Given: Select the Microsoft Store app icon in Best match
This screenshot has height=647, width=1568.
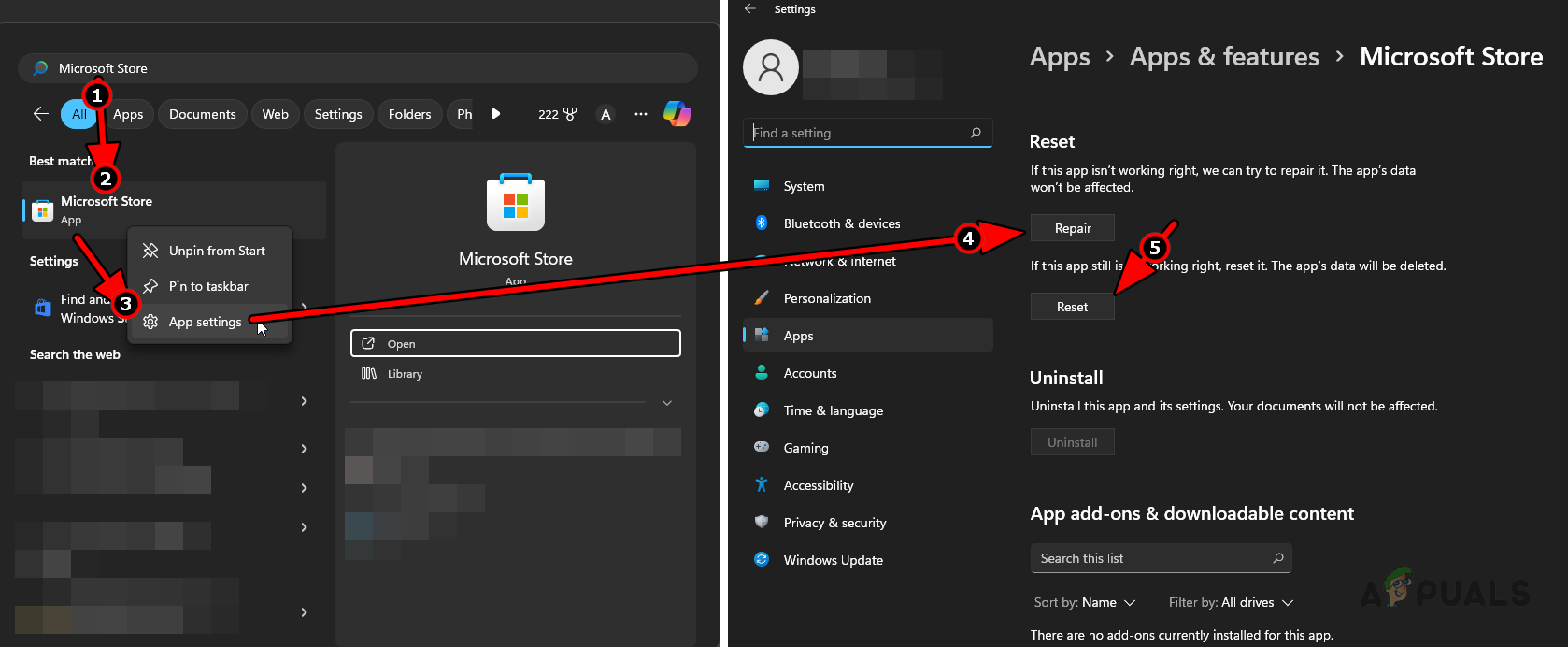Looking at the screenshot, I should [x=42, y=210].
